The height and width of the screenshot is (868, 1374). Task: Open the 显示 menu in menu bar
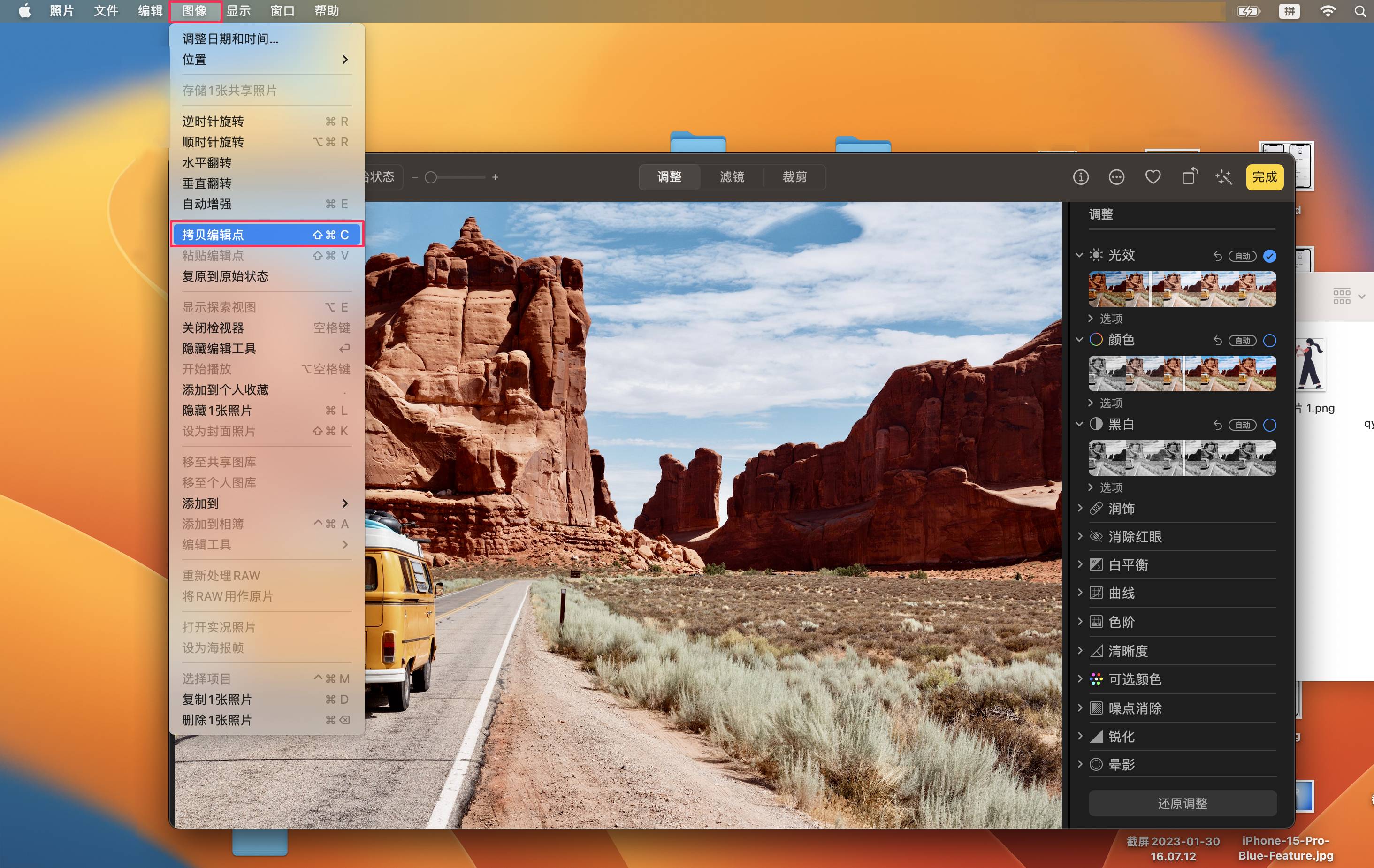coord(238,11)
